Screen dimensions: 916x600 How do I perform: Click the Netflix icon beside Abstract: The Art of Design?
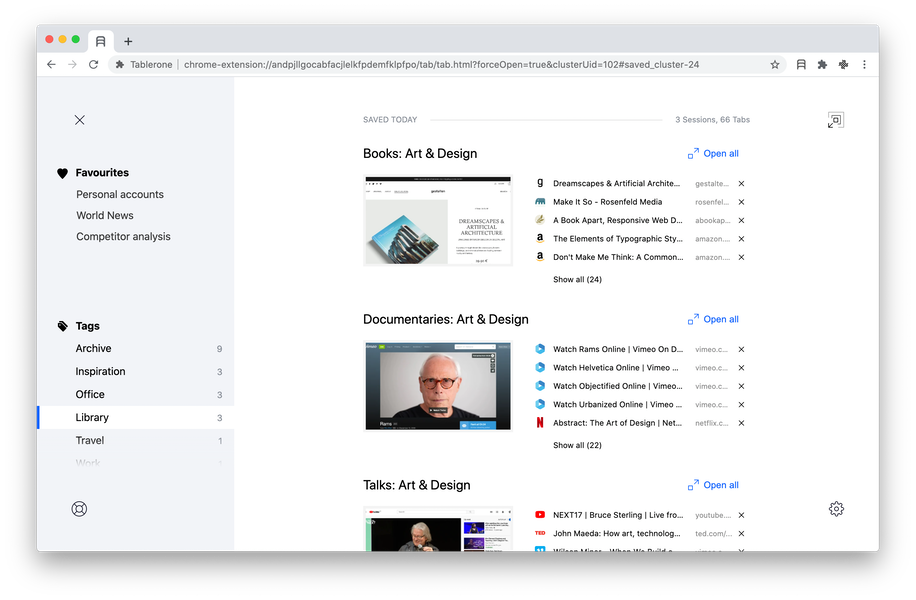point(539,422)
